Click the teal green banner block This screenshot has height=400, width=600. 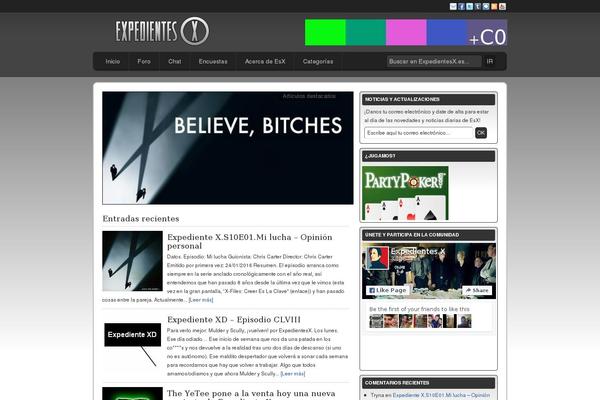click(366, 33)
